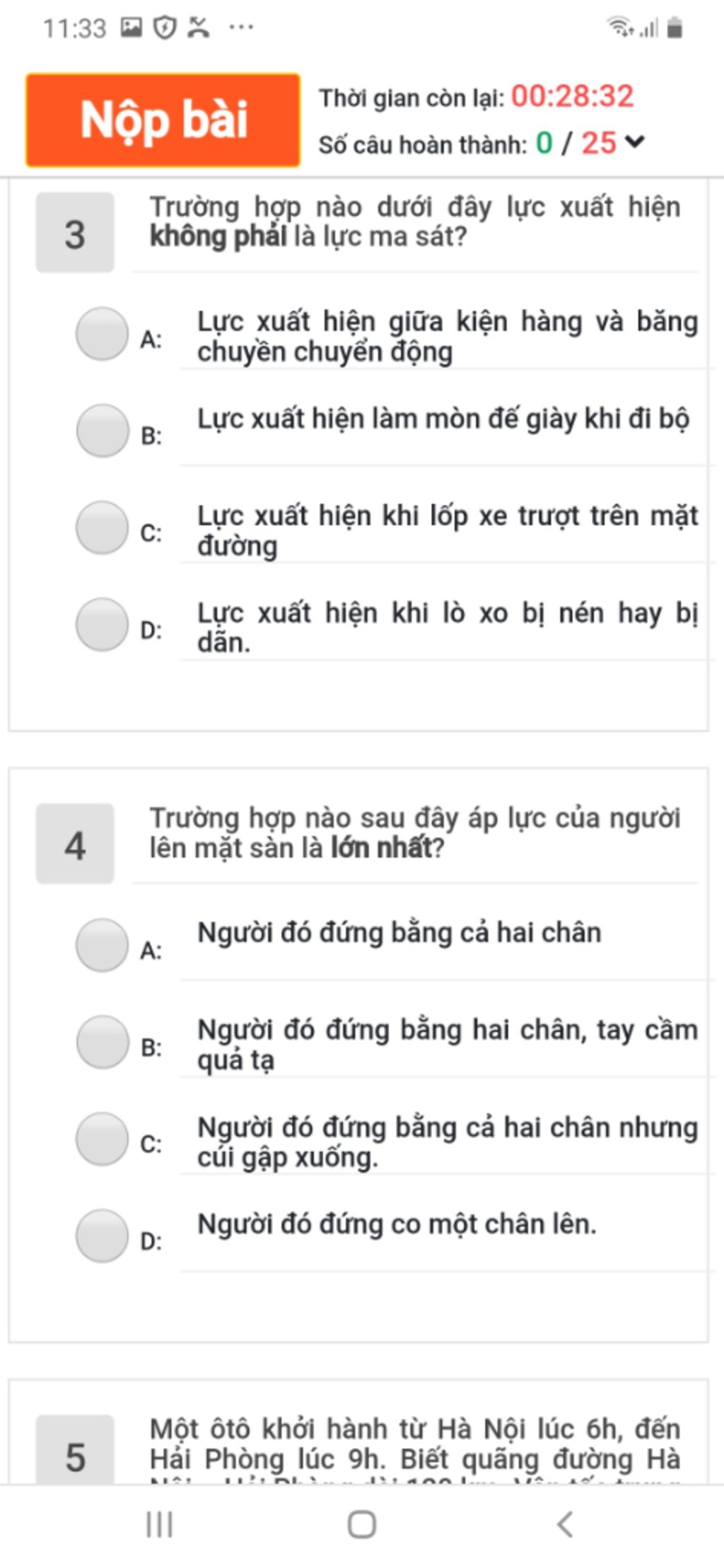Screen dimensions: 724x1568
Task: Tap the battery indicator icon
Action: click(x=675, y=28)
